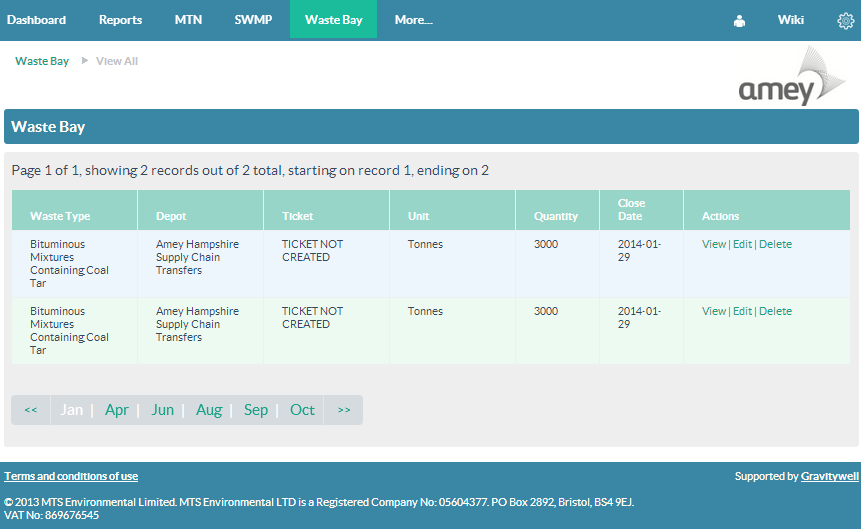
Task: Edit the second waste record
Action: (742, 311)
